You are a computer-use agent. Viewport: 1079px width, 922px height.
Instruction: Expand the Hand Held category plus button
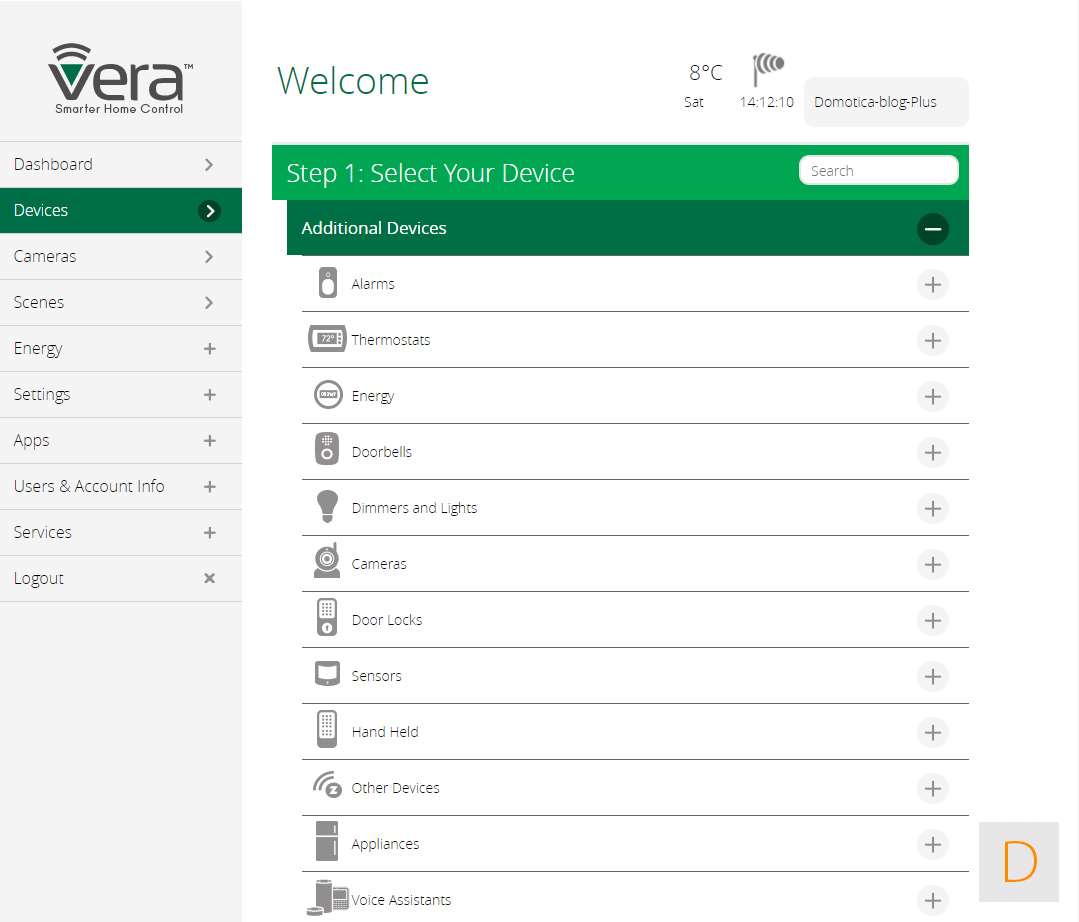click(932, 732)
